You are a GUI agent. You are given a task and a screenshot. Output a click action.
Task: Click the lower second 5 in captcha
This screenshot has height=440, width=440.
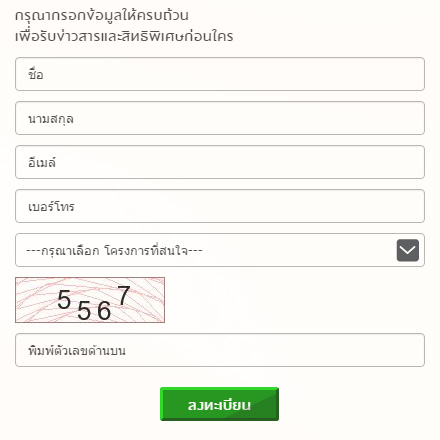(x=84, y=311)
